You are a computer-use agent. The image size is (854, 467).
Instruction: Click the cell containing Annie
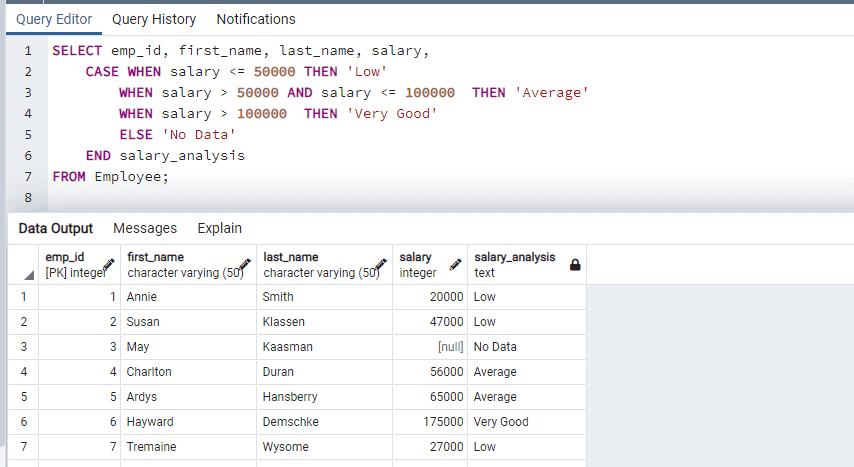(187, 297)
